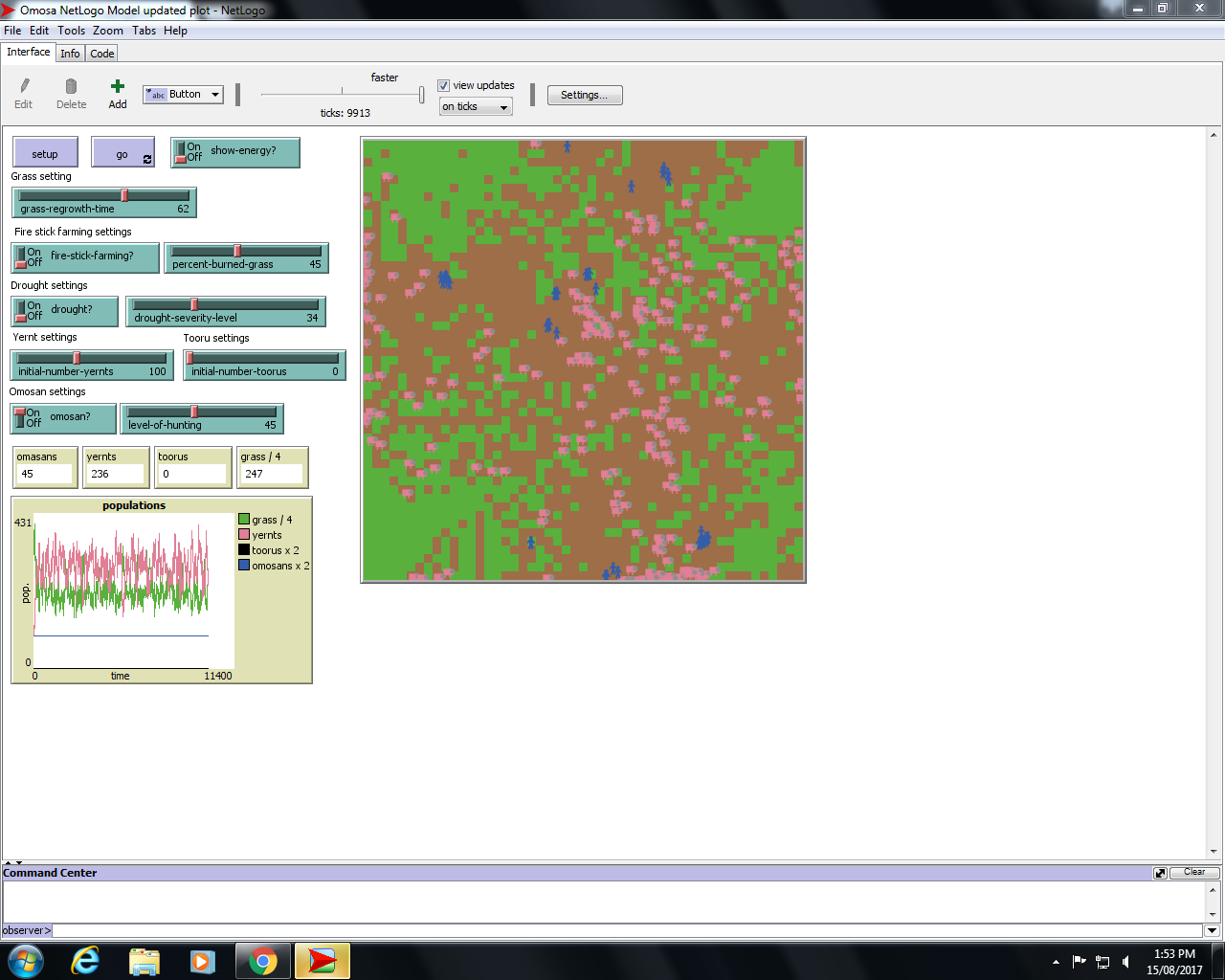
Task: Click the observer command input field
Action: coord(628,930)
